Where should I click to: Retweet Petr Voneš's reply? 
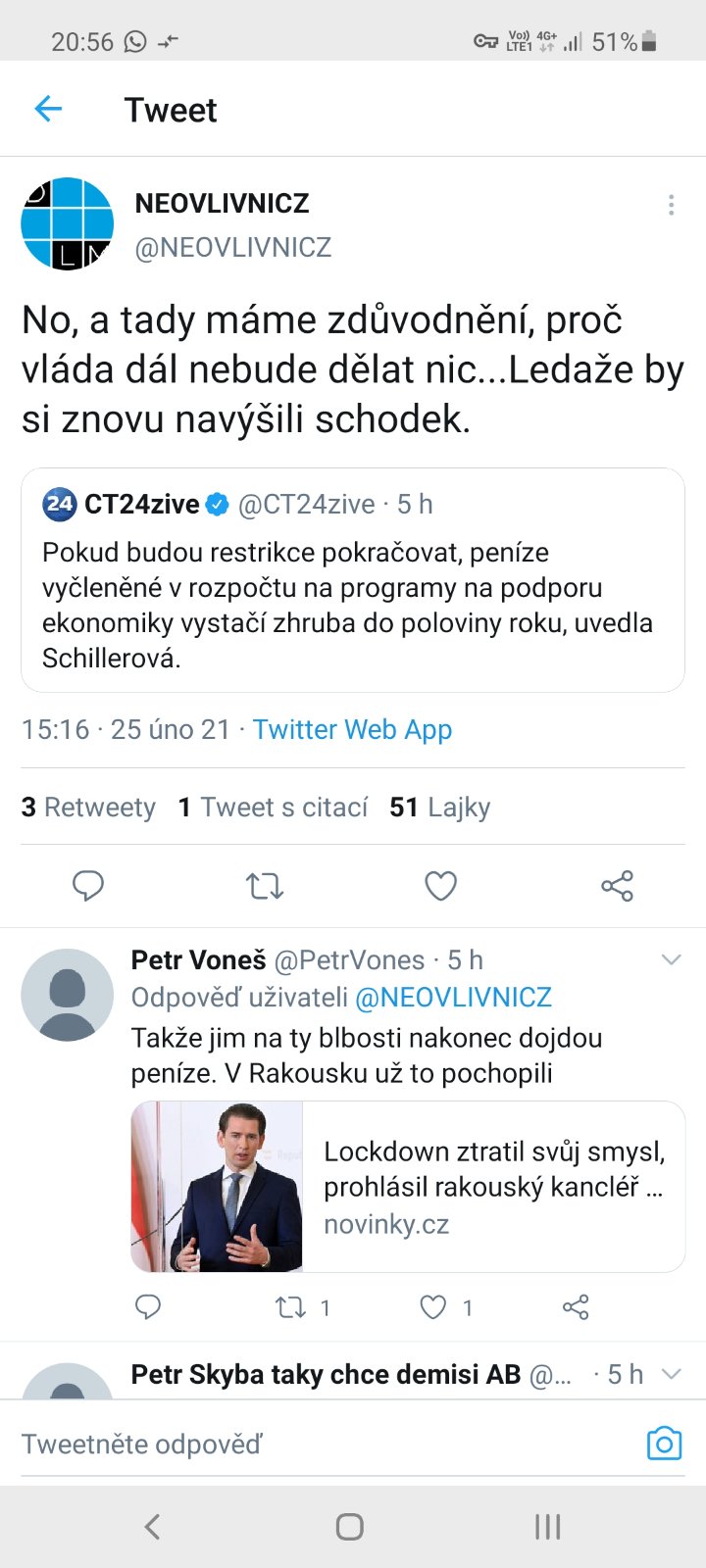tap(291, 1307)
